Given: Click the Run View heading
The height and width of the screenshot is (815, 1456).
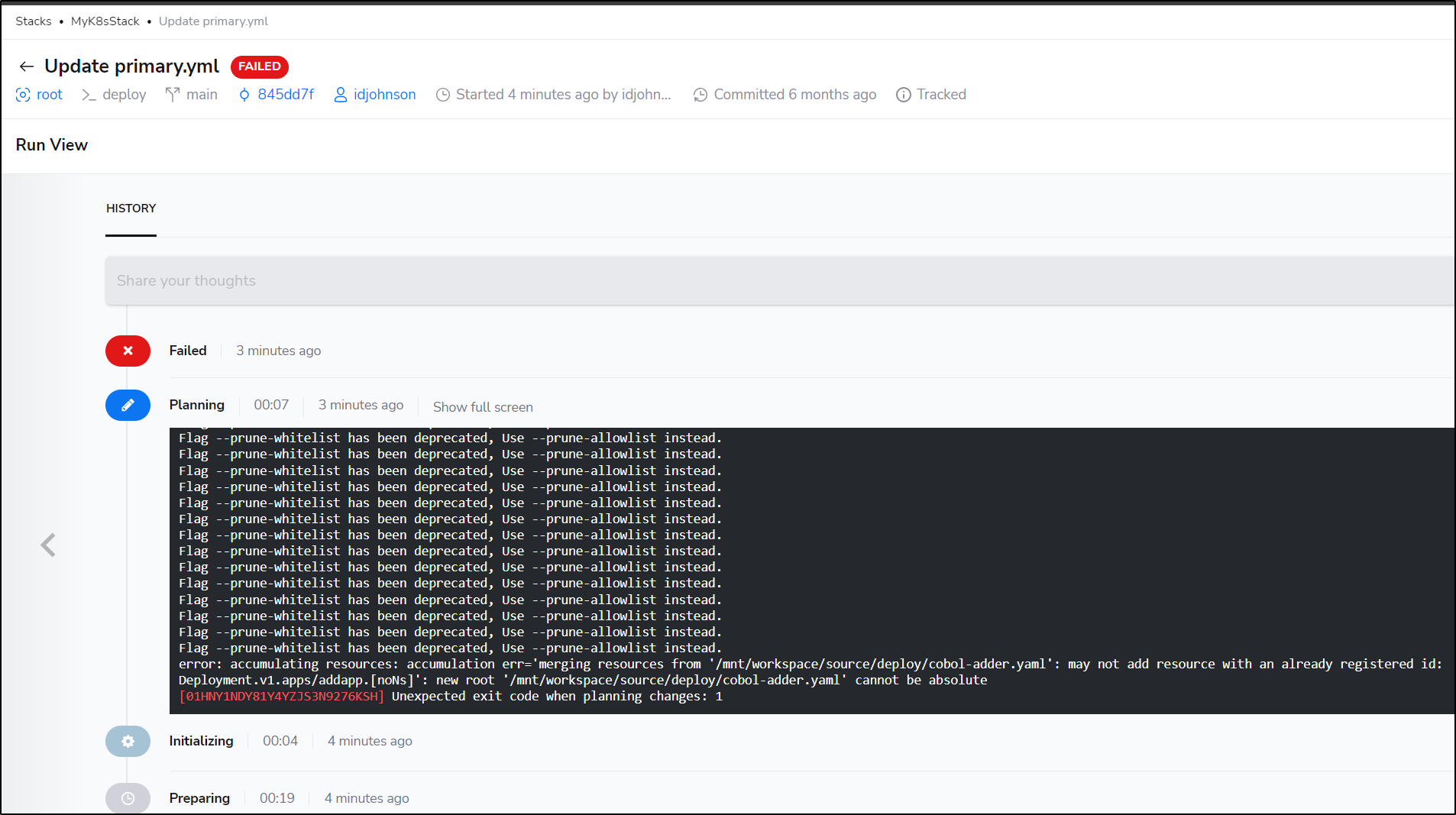Looking at the screenshot, I should [x=52, y=145].
